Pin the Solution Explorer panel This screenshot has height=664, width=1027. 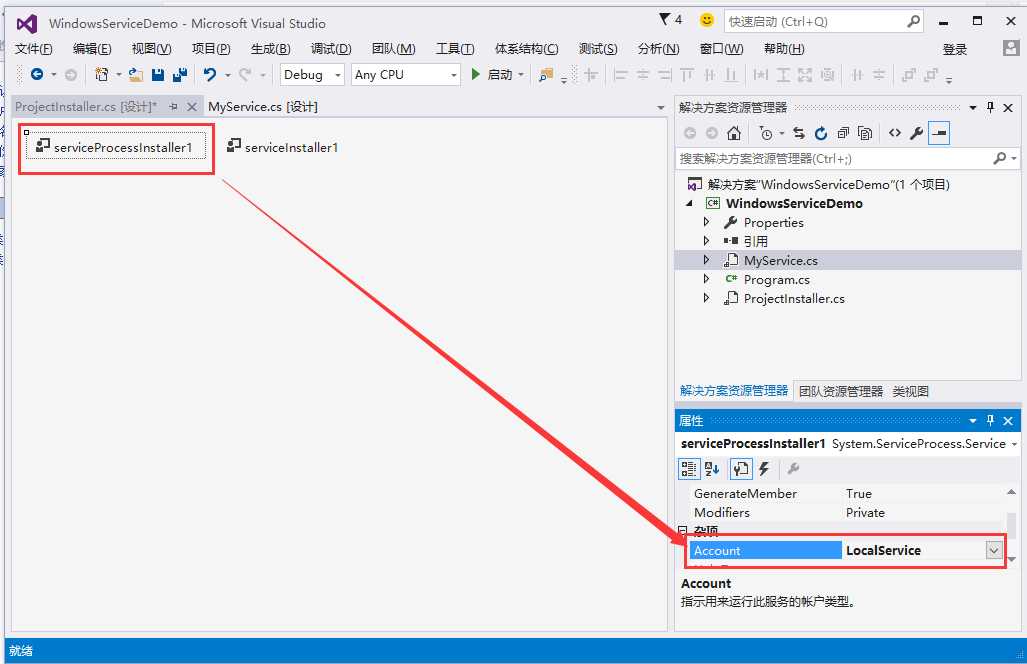coord(990,107)
